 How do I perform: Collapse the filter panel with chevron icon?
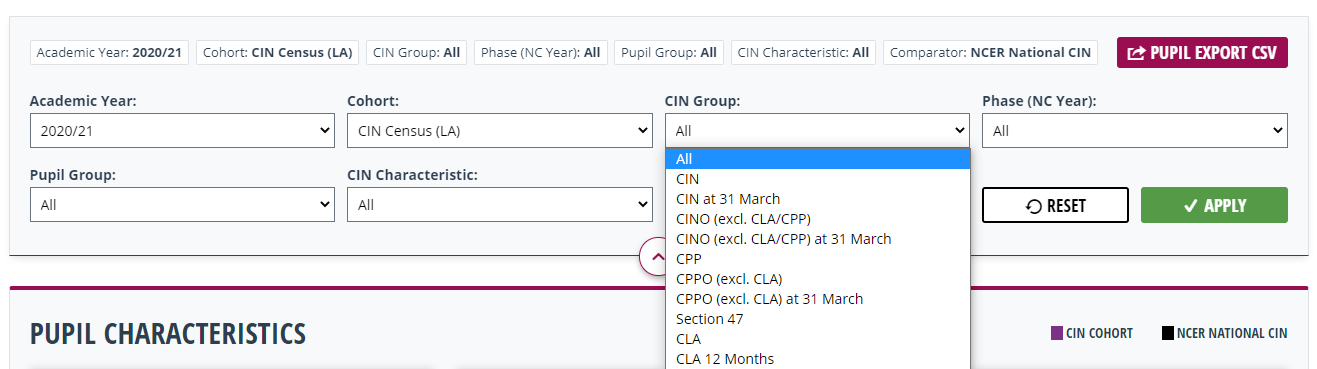(657, 257)
